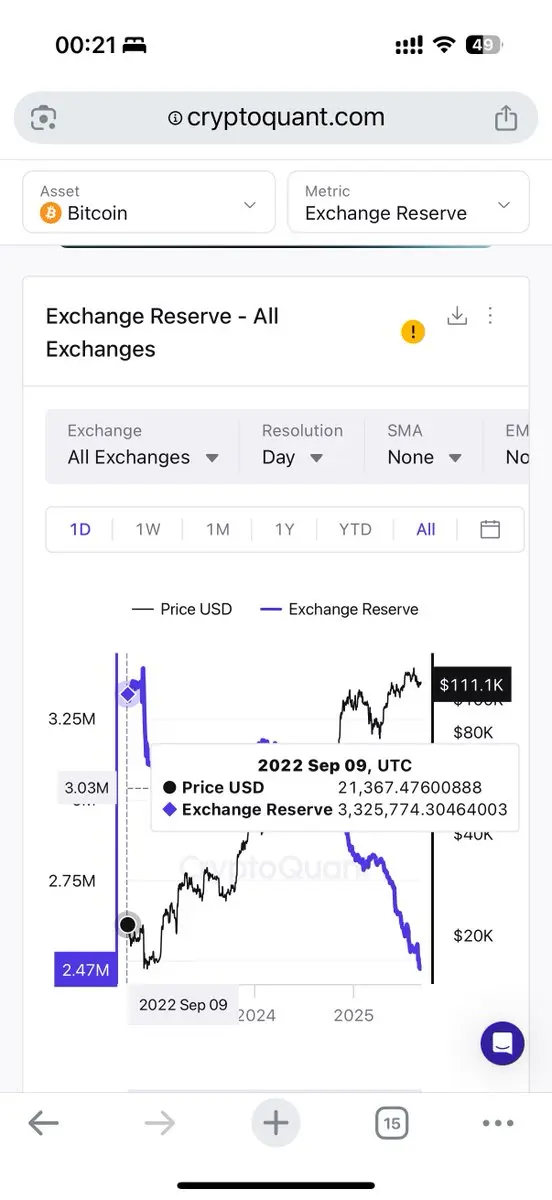The width and height of the screenshot is (552, 1200).
Task: Select the YTD time range tab
Action: [x=355, y=529]
